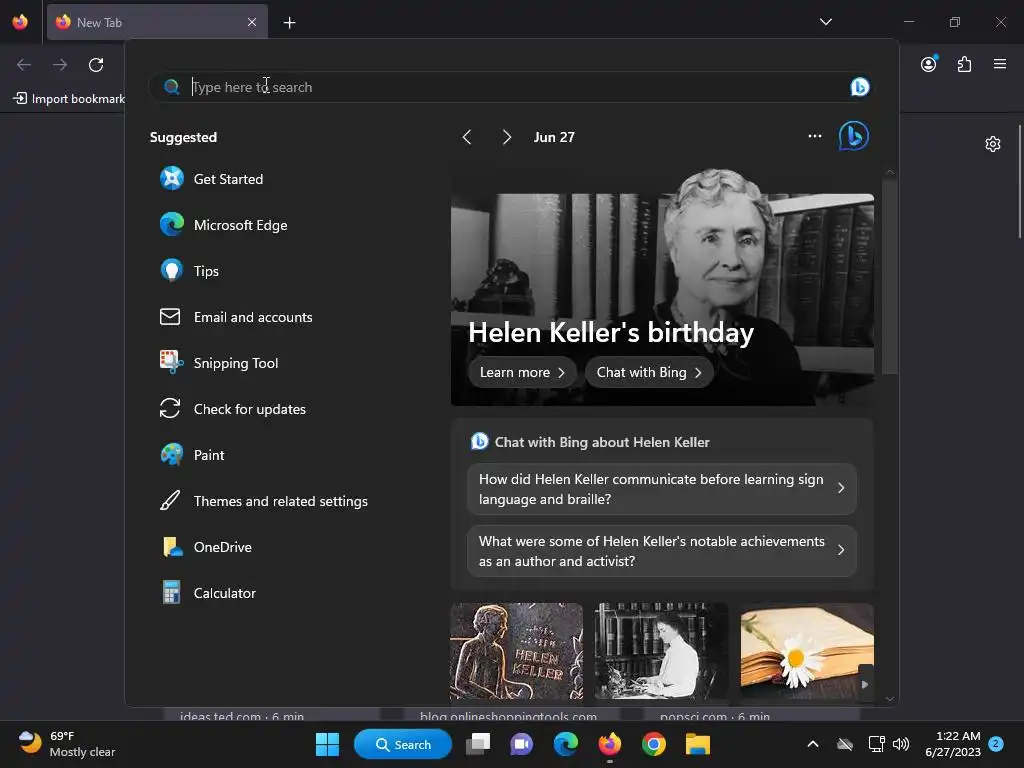
Task: Open Email and accounts settings
Action: pyautogui.click(x=236, y=317)
